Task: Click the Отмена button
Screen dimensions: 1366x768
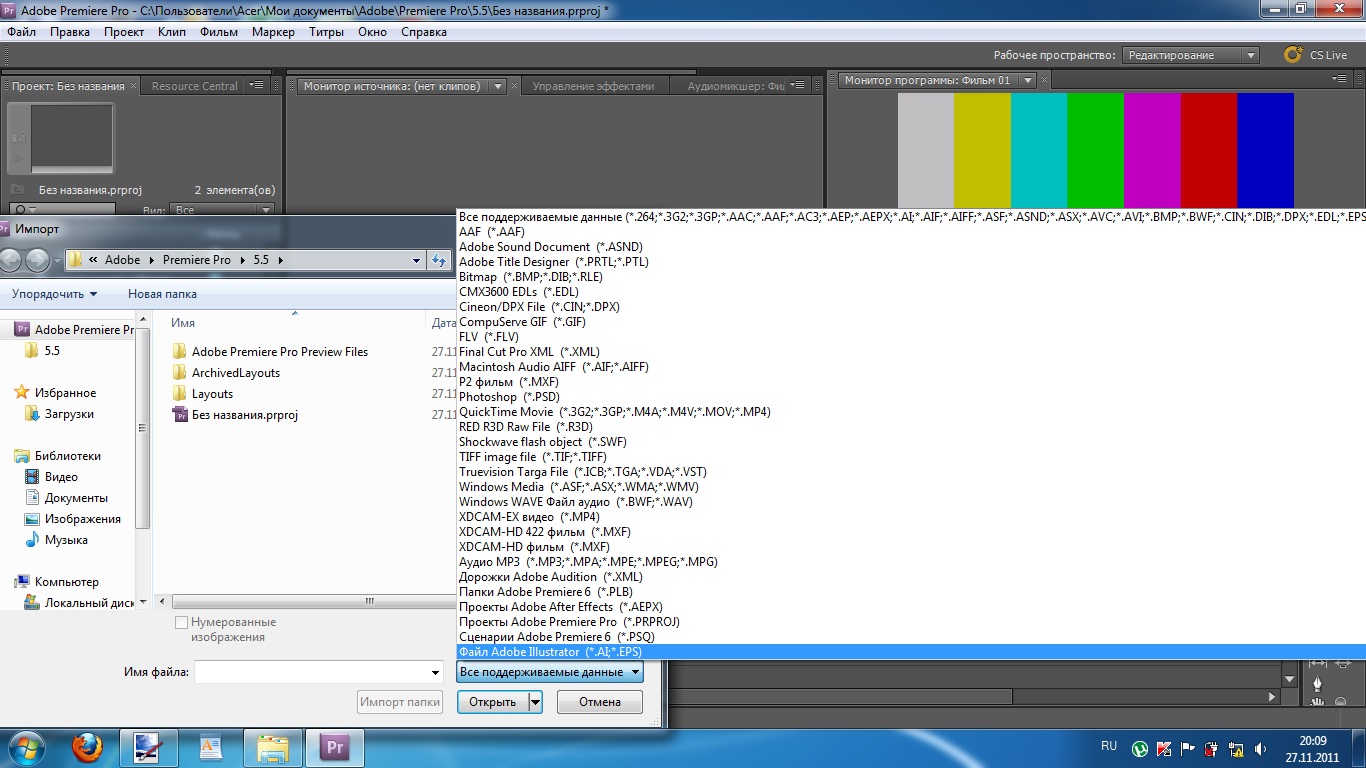Action: click(600, 702)
